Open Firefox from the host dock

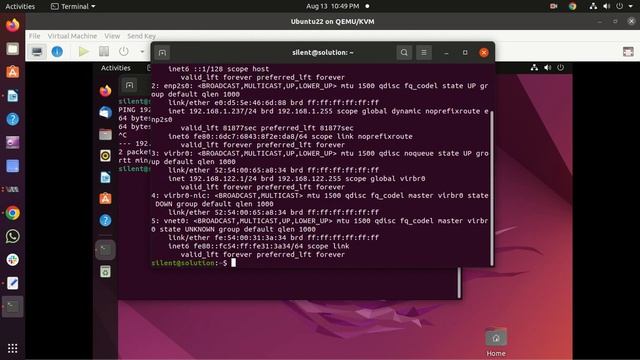pyautogui.click(x=13, y=25)
